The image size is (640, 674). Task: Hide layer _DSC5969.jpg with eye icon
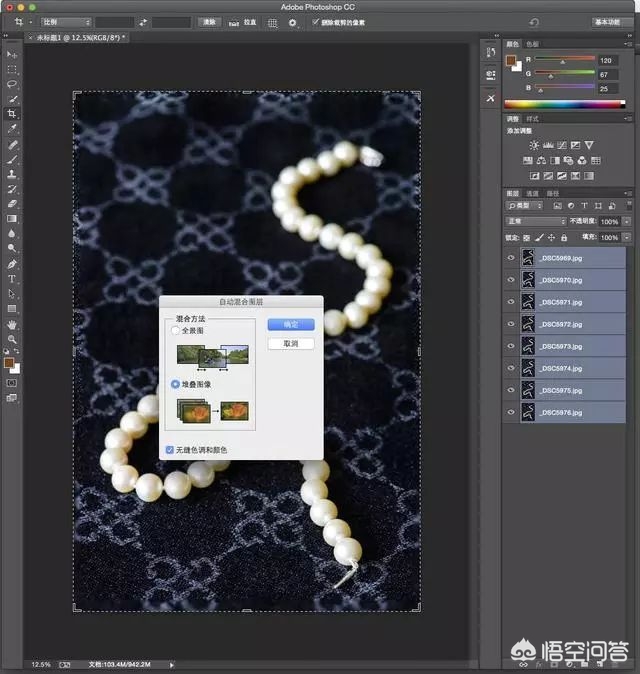click(511, 258)
